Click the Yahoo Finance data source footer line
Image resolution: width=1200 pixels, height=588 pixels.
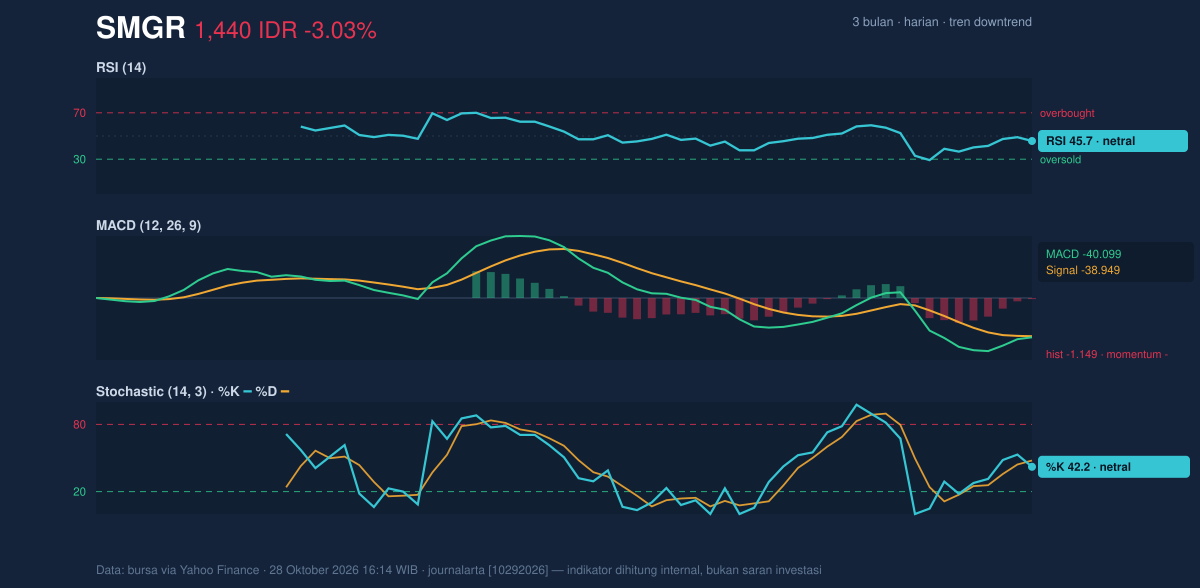tap(459, 570)
